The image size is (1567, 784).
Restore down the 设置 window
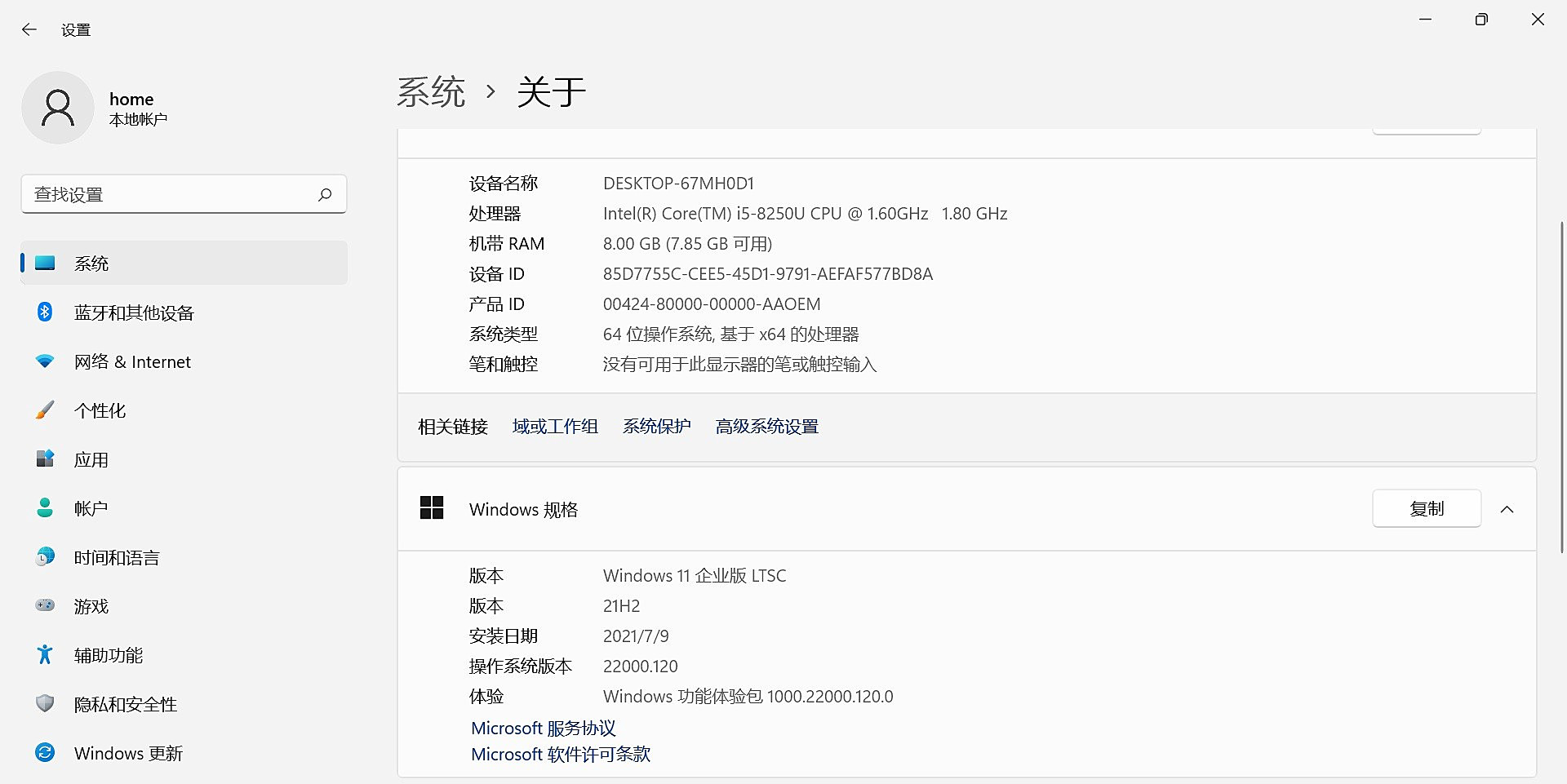pyautogui.click(x=1481, y=19)
